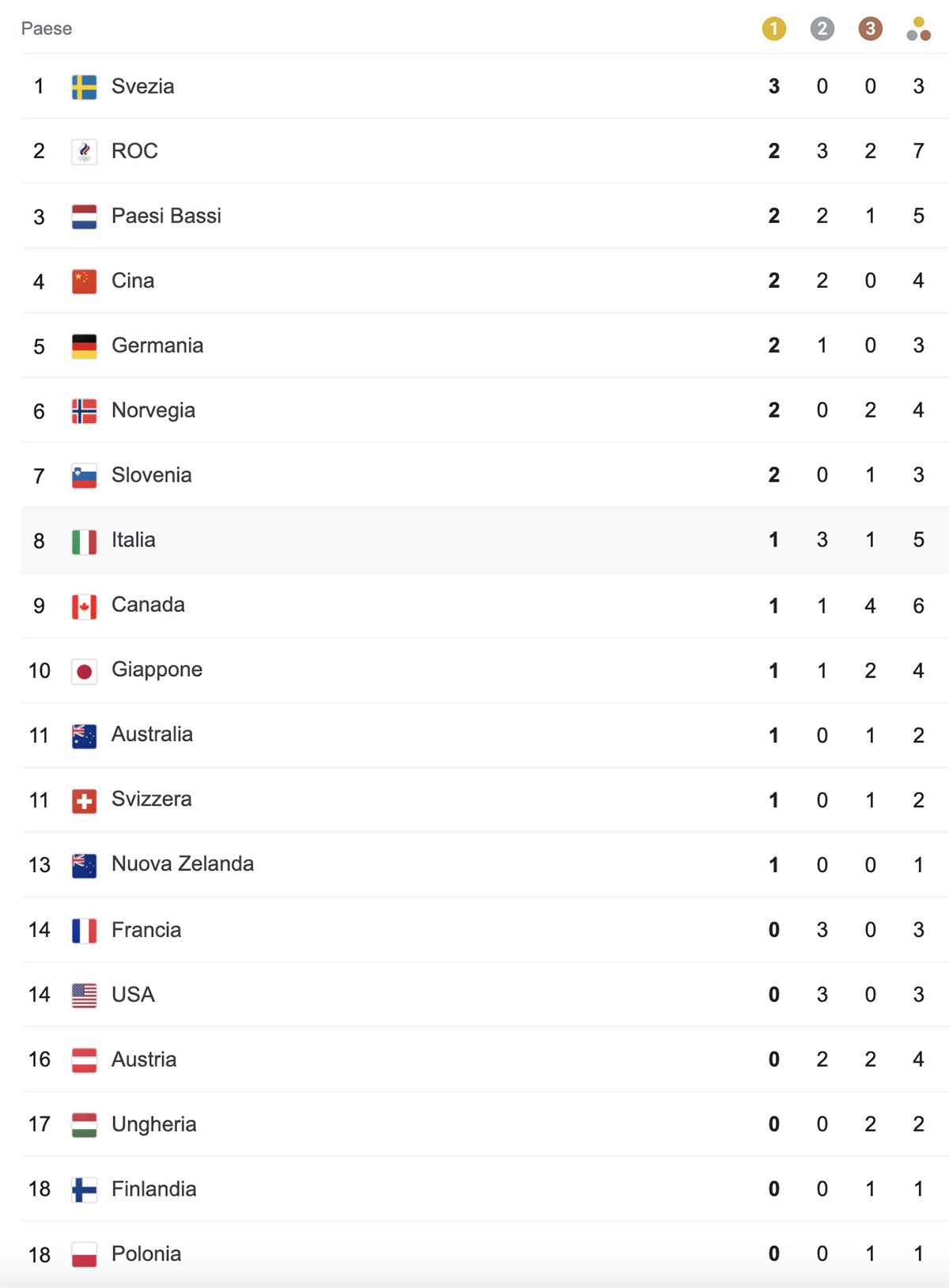Select the Francia row
Image resolution: width=949 pixels, height=1288 pixels.
click(485, 930)
